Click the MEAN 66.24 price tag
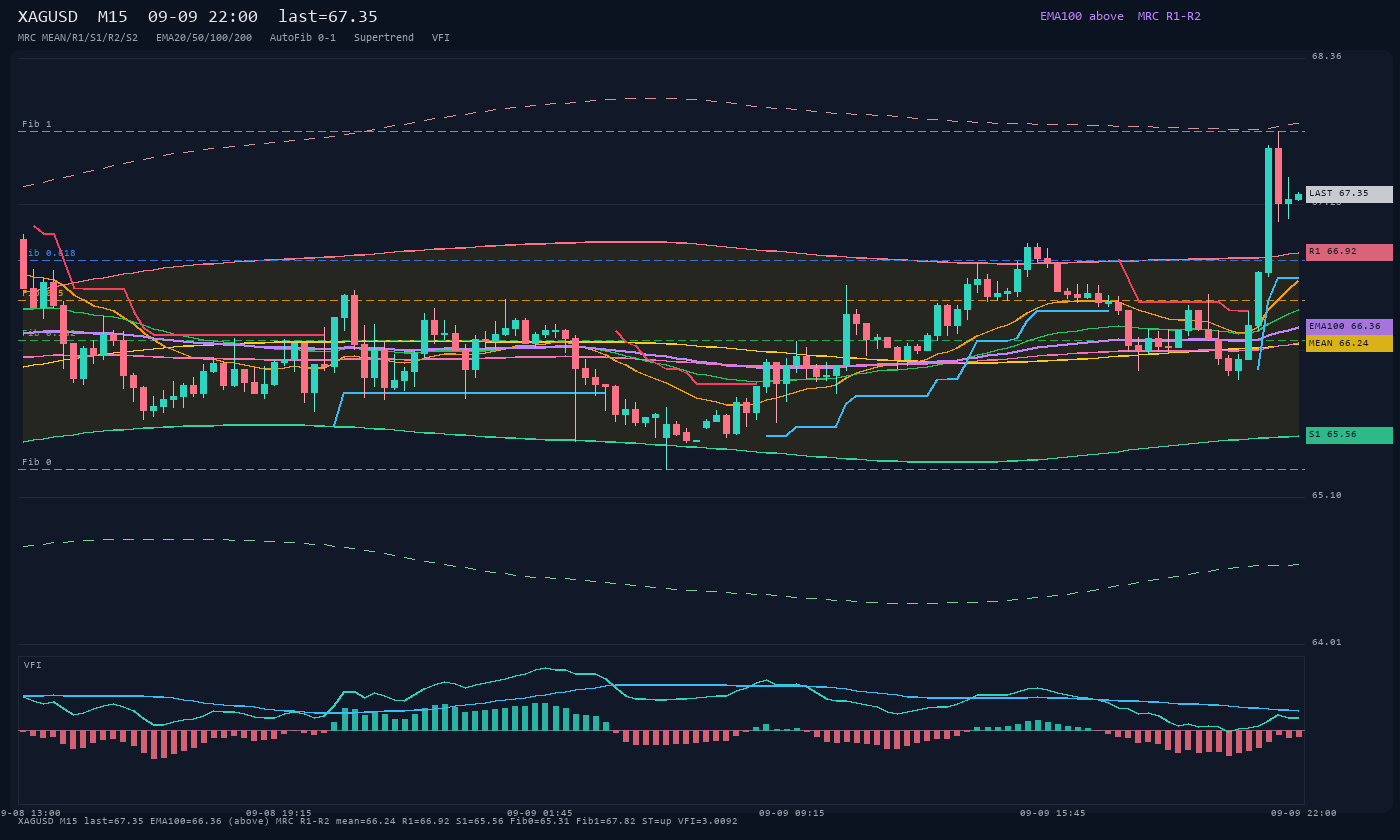The height and width of the screenshot is (840, 1400). (x=1349, y=343)
